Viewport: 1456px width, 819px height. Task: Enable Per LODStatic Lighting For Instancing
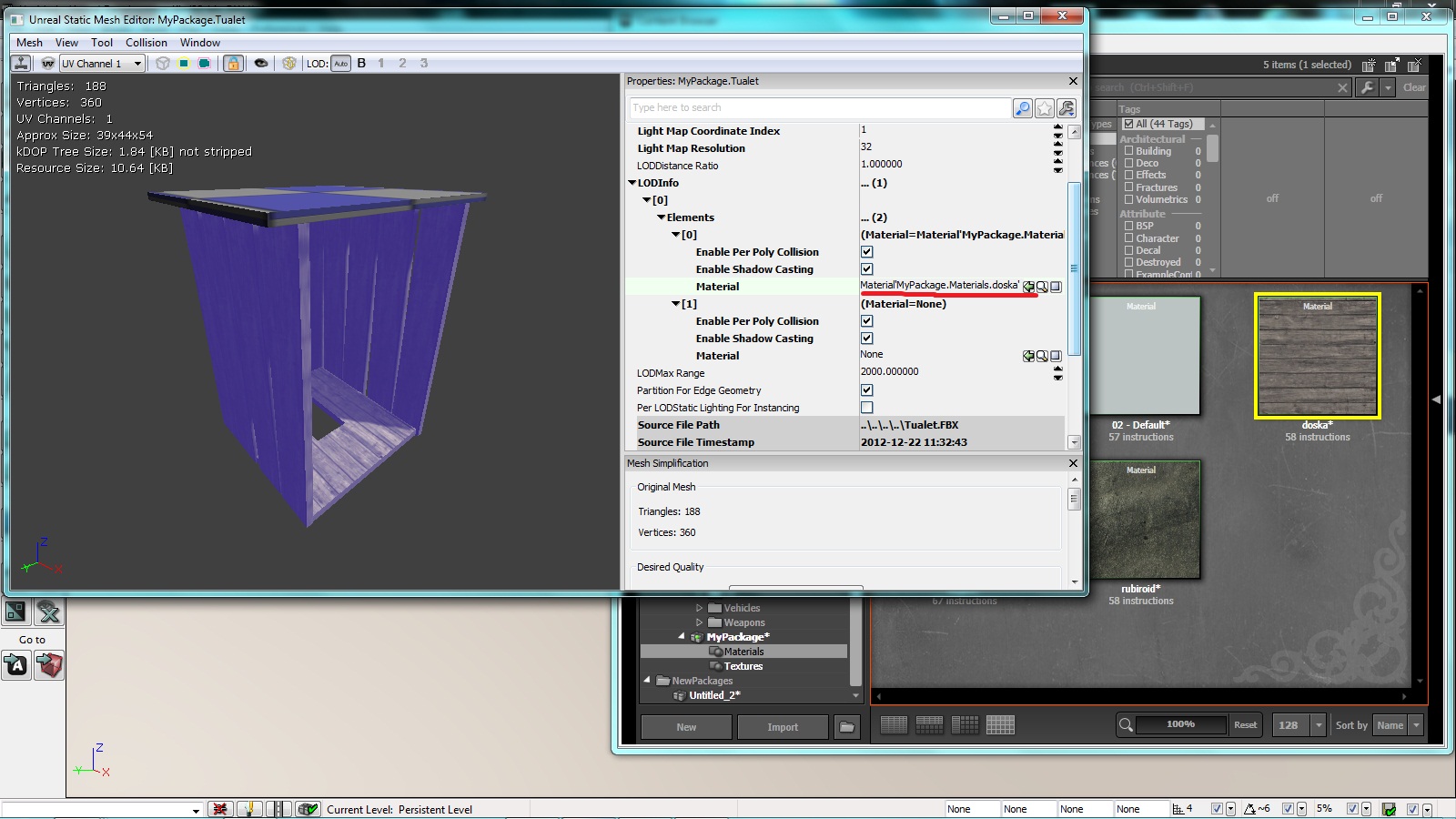[867, 408]
